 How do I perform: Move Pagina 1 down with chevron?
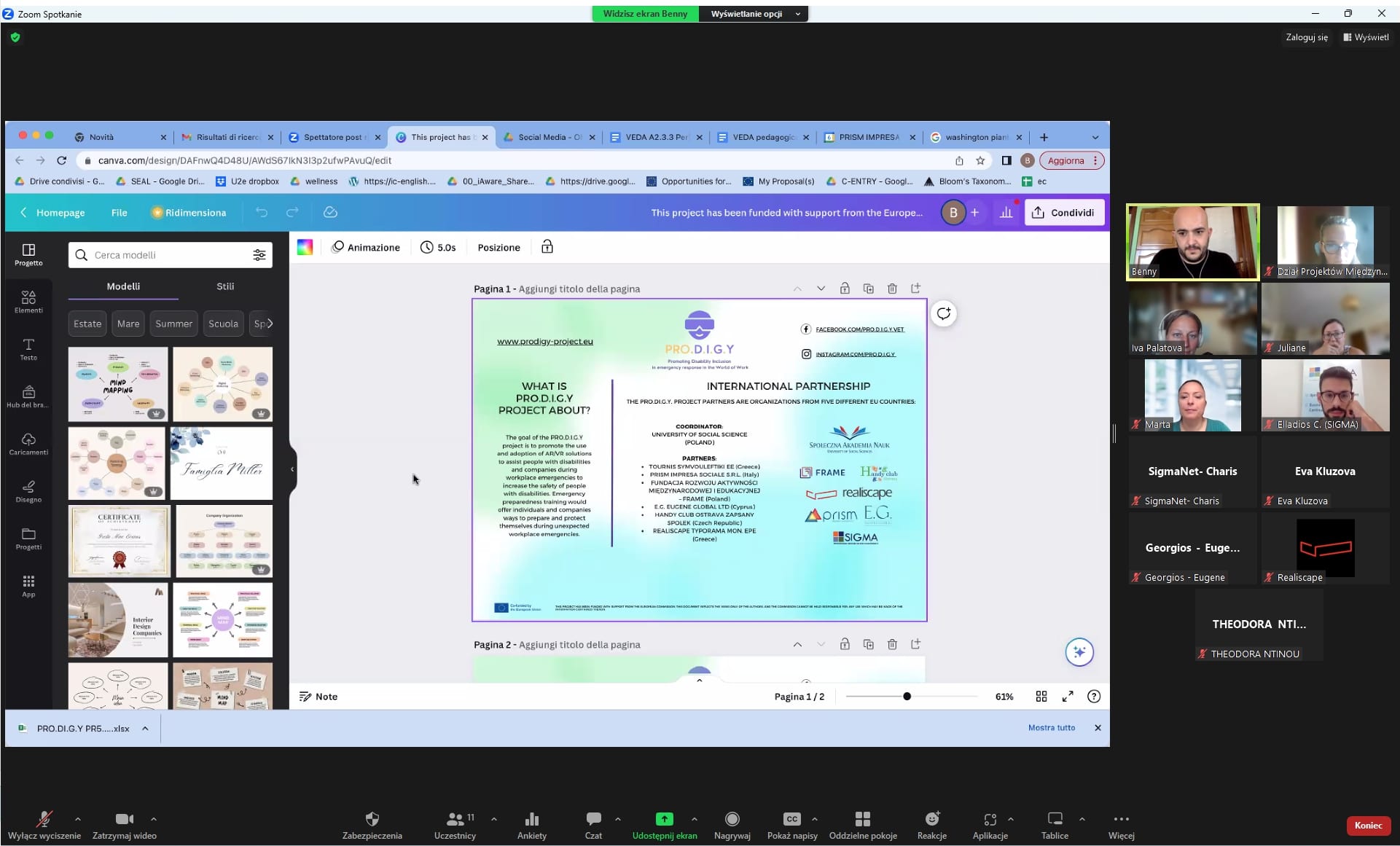pos(821,289)
